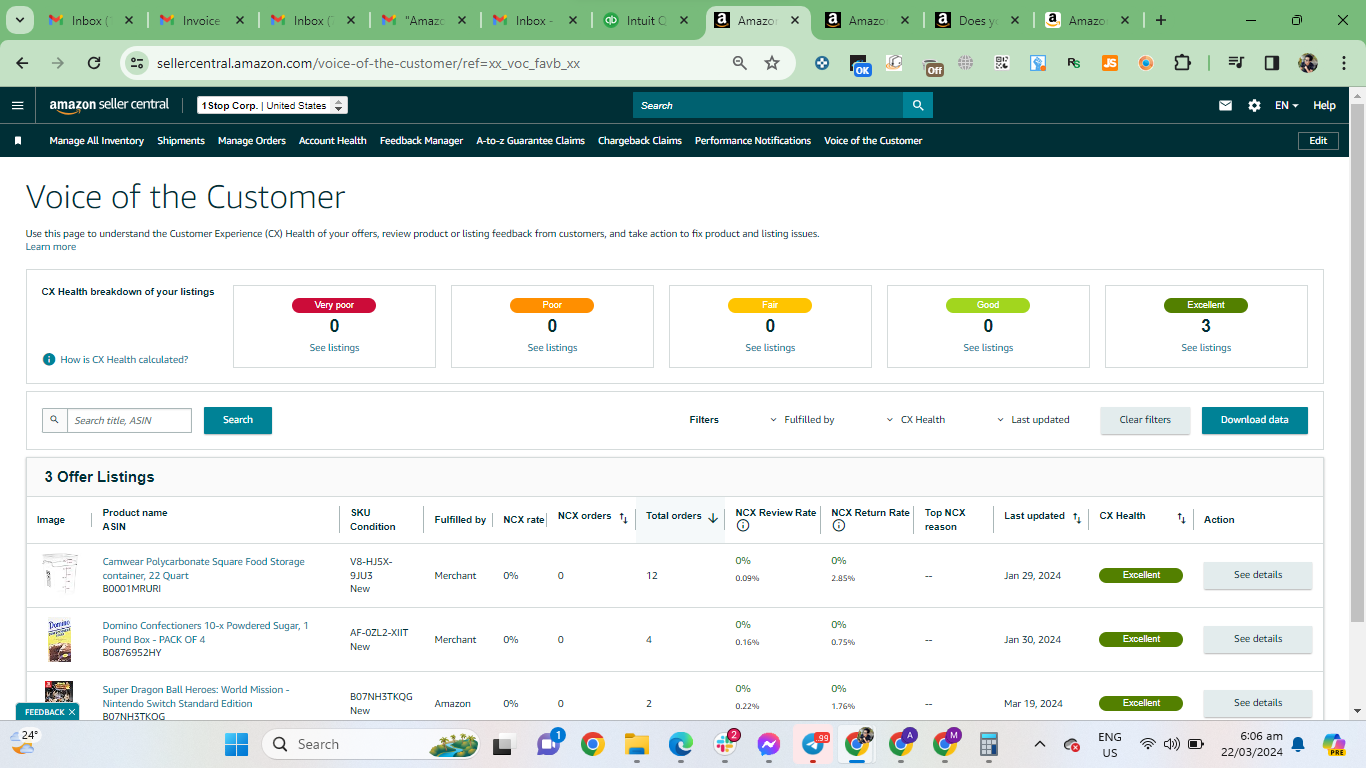1366x768 pixels.
Task: Sort the table by CX Health column
Action: (1181, 518)
